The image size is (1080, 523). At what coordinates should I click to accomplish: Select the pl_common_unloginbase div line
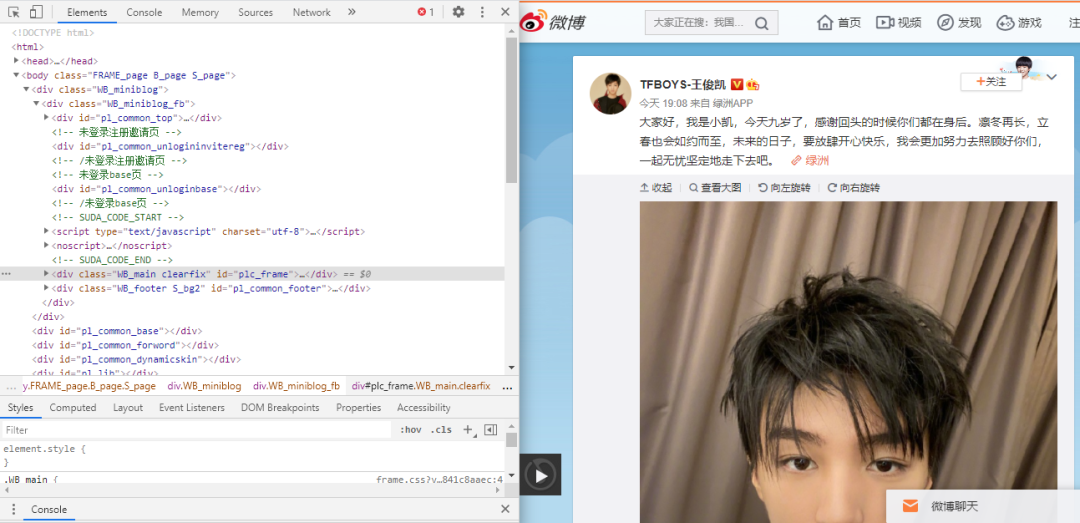tap(156, 188)
